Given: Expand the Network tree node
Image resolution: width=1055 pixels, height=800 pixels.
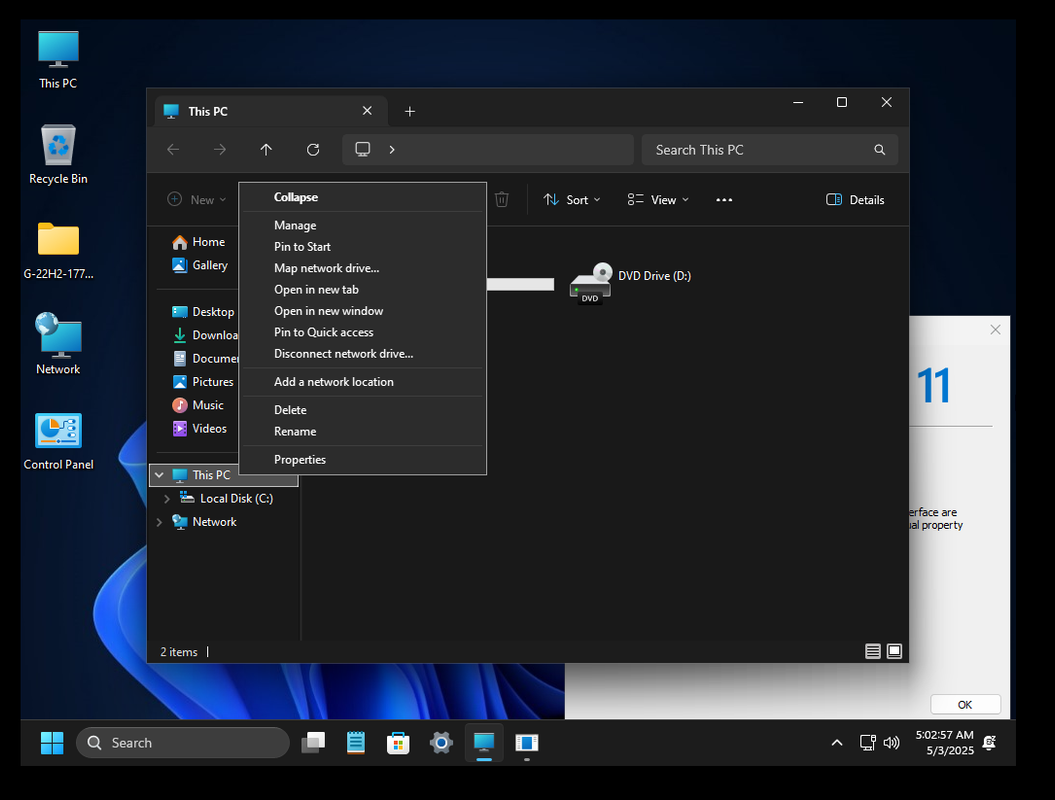Looking at the screenshot, I should [159, 522].
